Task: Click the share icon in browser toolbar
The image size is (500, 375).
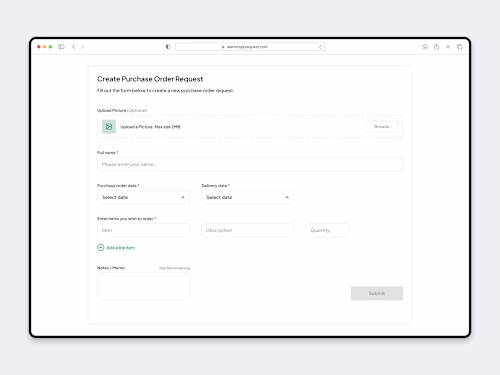Action: (436, 47)
